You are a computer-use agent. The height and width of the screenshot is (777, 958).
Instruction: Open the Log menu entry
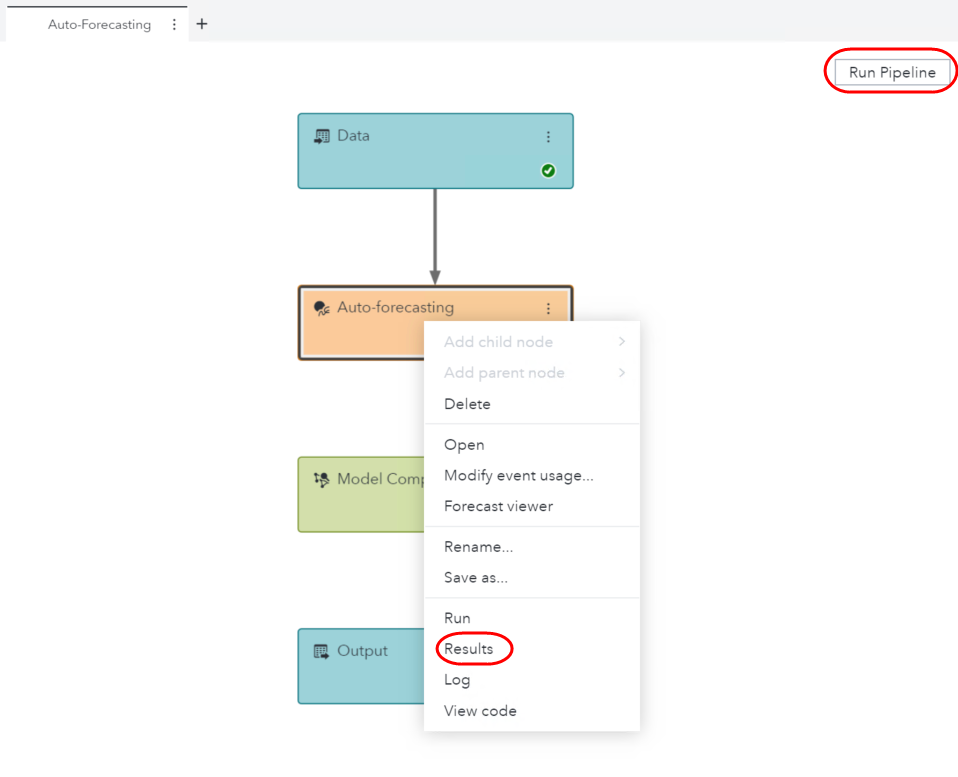[457, 680]
